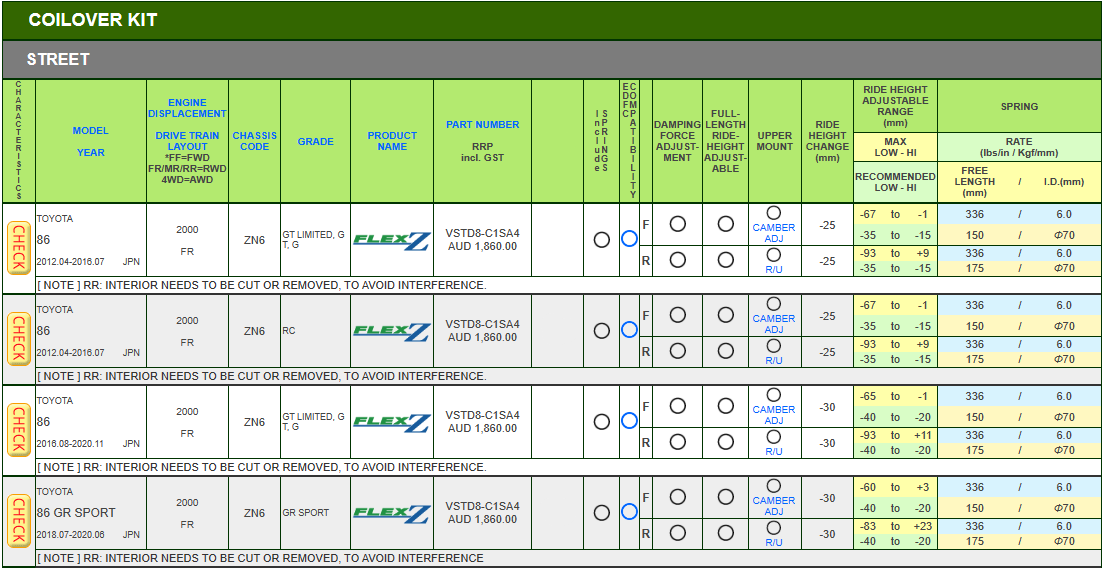This screenshot has height=568, width=1104.
Task: Click rear full-length adjustable circle in GR SPORT row
Action: (725, 533)
